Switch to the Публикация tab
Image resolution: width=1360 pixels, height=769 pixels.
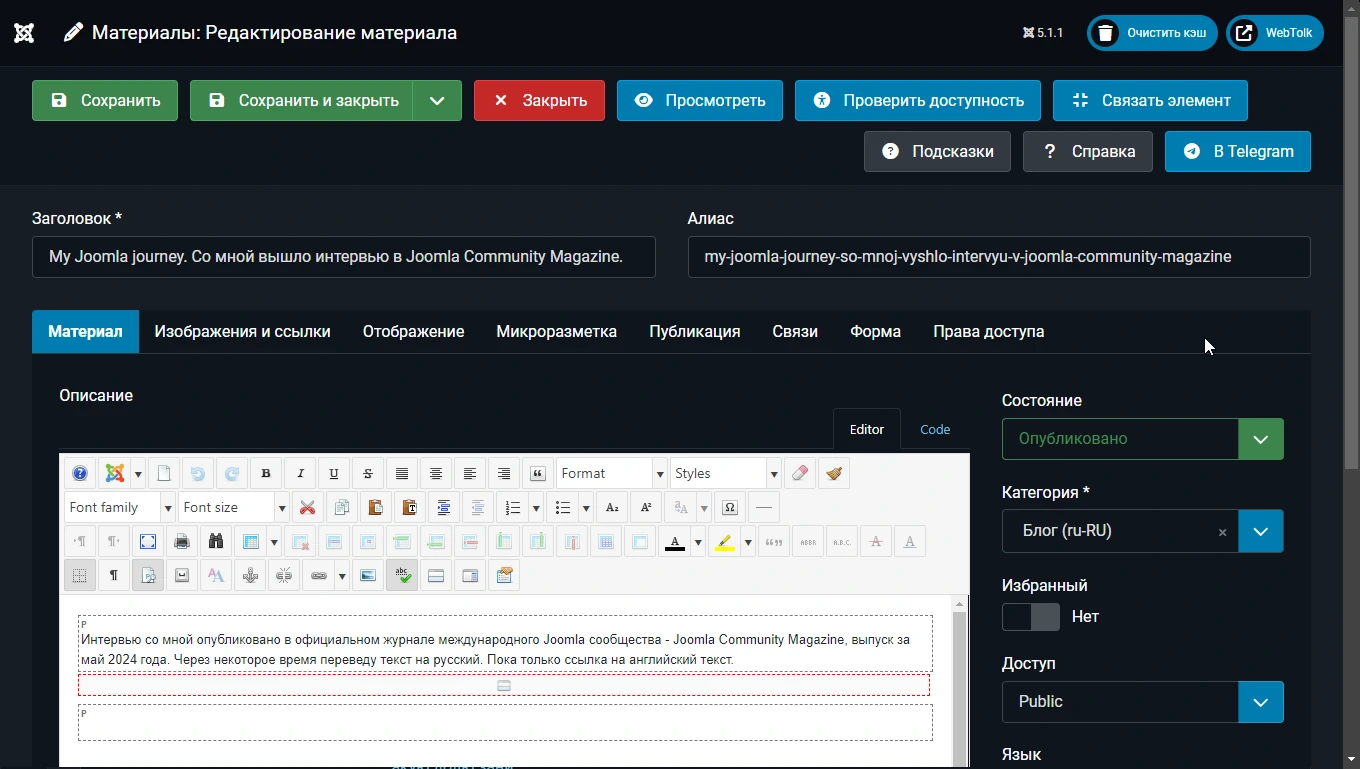[694, 332]
